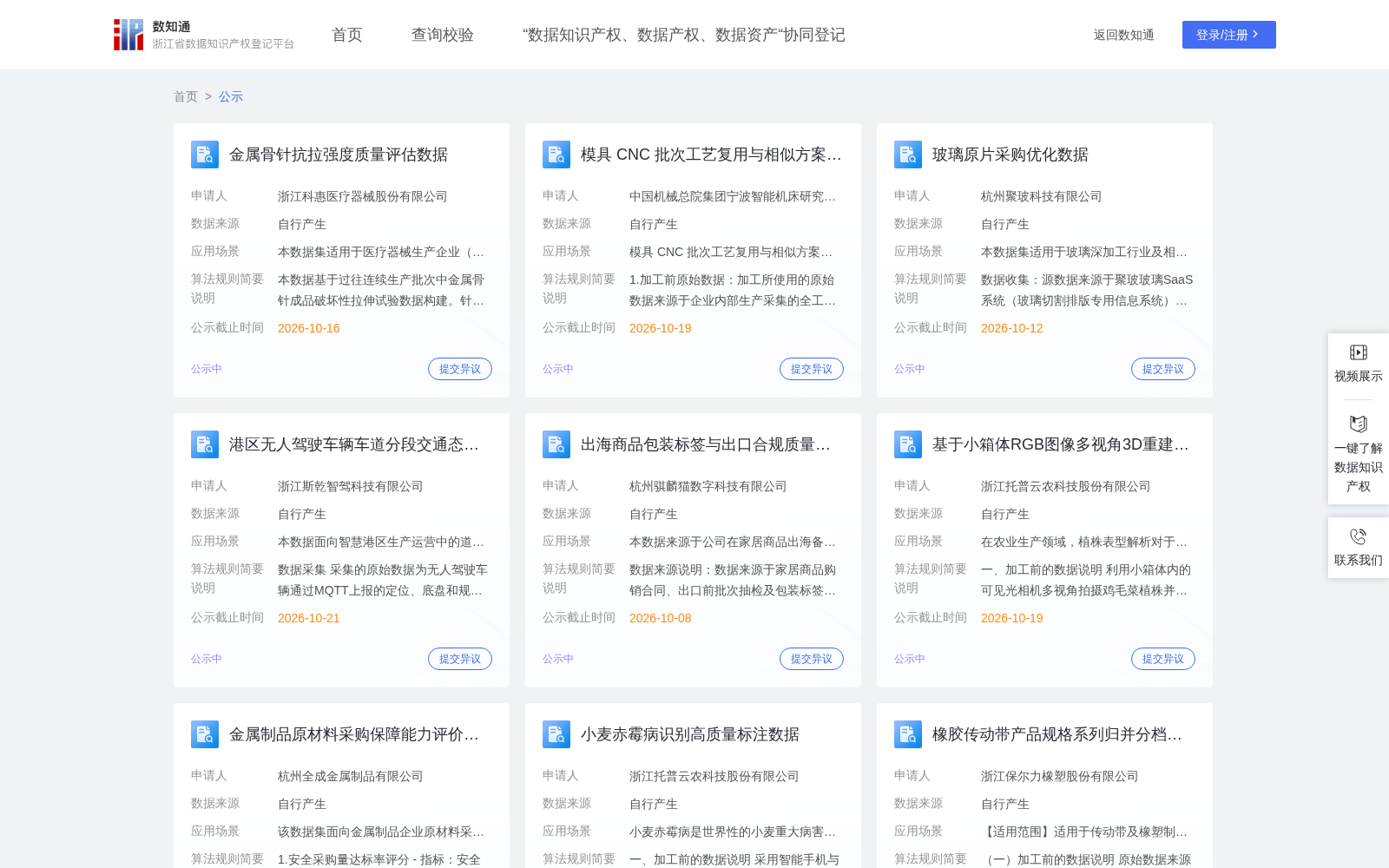The image size is (1389, 868).
Task: Submit objection for 模具 CNC 批次工艺 card
Action: tap(812, 369)
